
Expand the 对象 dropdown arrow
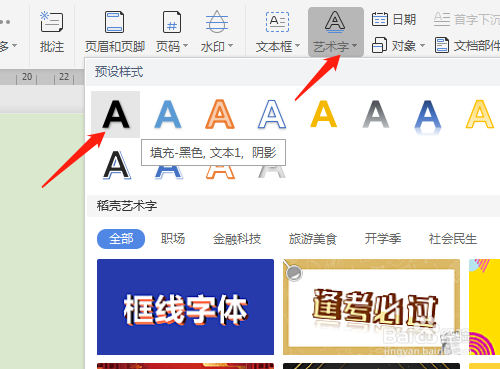[422, 45]
